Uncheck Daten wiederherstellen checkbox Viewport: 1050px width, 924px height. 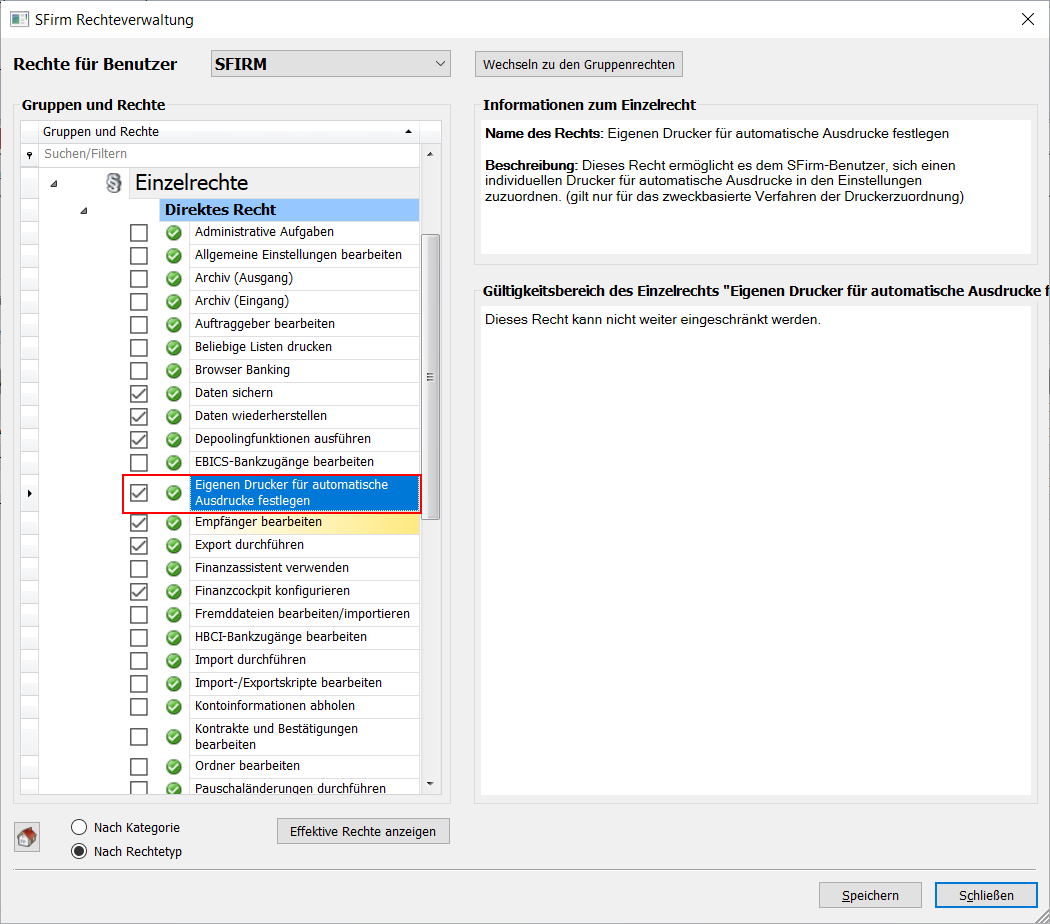click(x=139, y=416)
